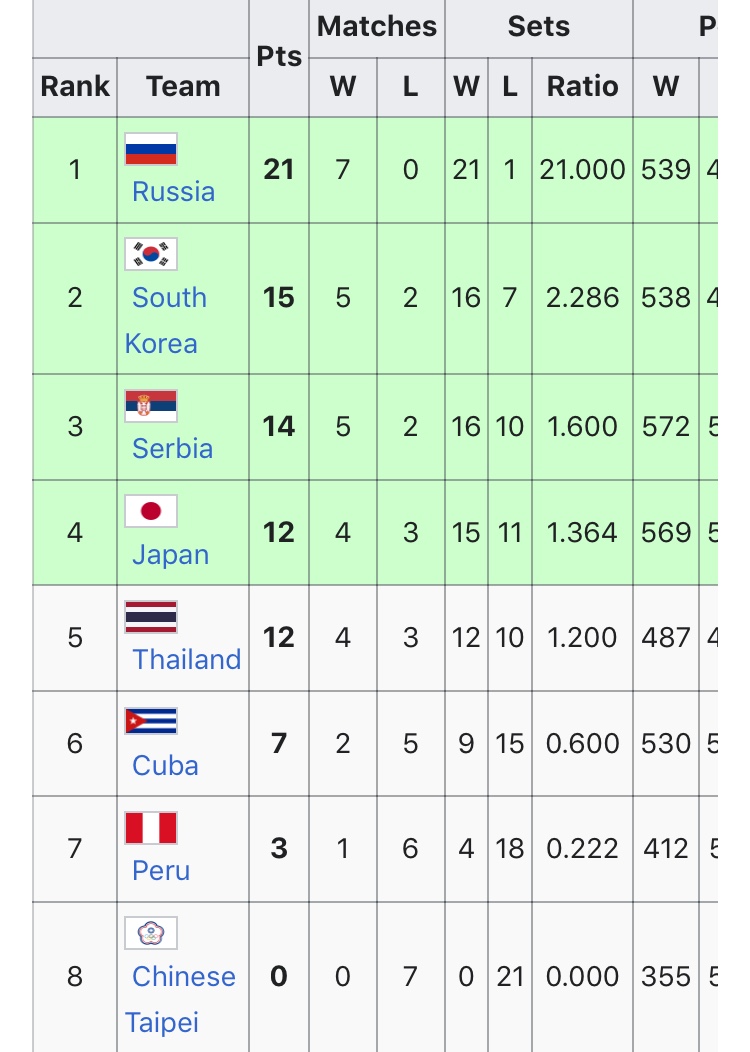Click the Rank column header
The height and width of the screenshot is (1052, 750).
click(x=75, y=87)
